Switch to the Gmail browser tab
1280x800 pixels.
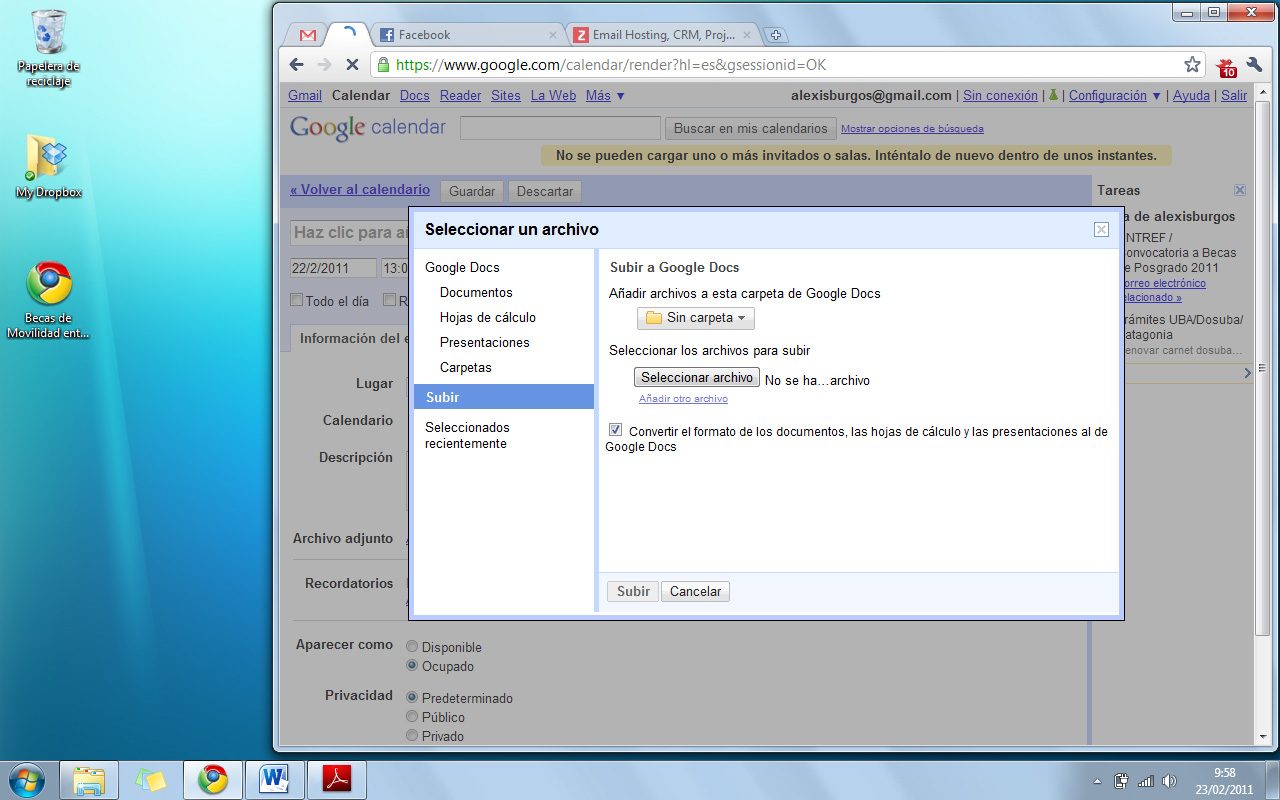(x=308, y=35)
